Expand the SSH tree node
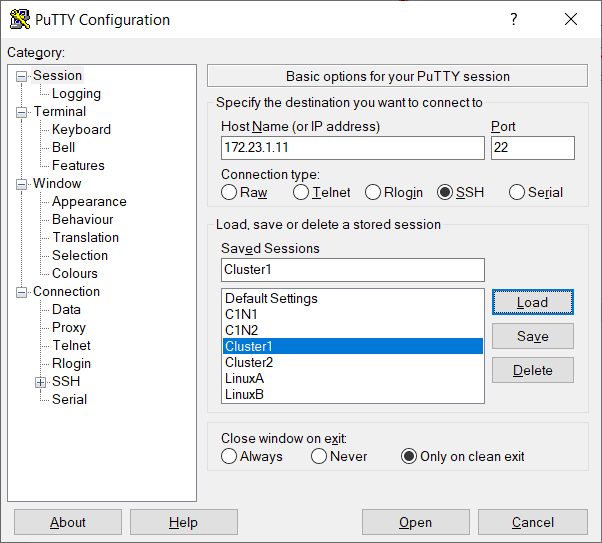 [x=41, y=382]
